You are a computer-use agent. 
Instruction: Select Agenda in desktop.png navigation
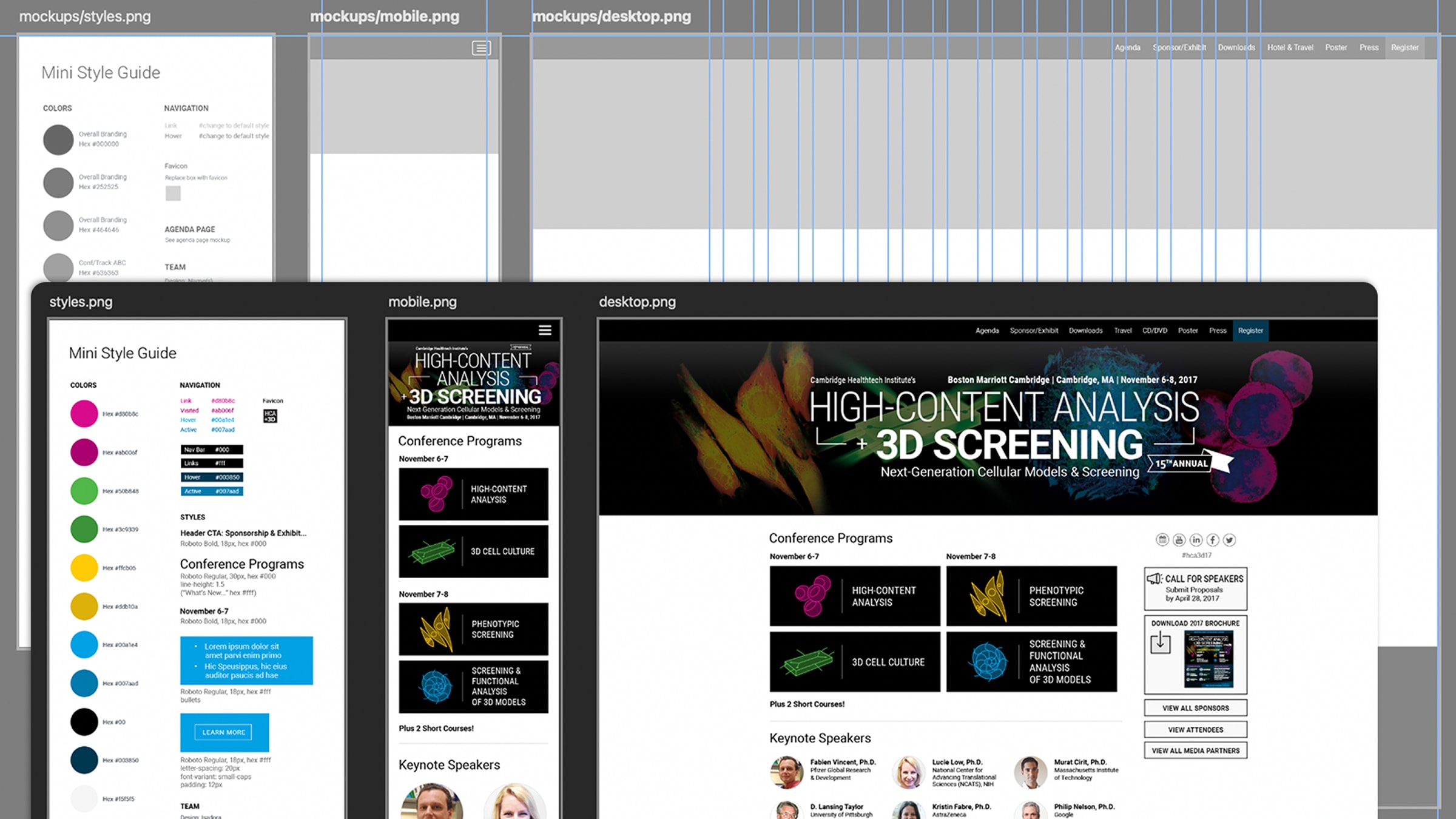point(987,331)
